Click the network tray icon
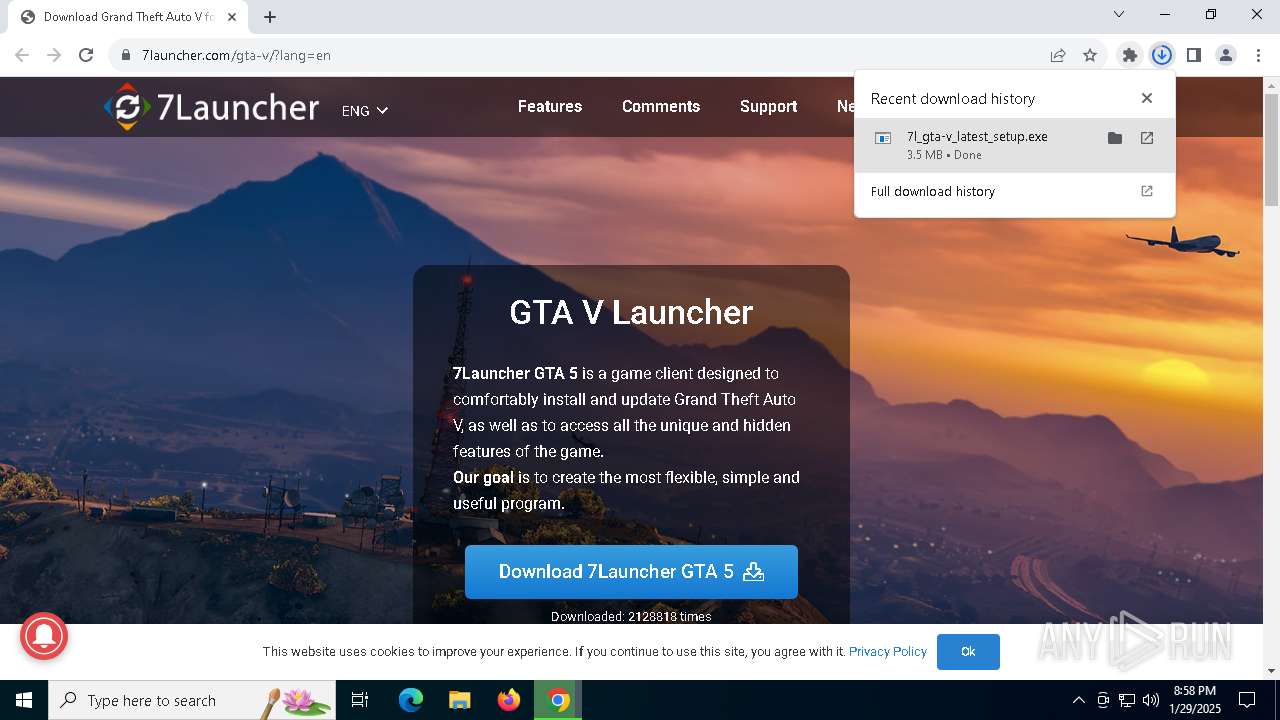 1127,700
